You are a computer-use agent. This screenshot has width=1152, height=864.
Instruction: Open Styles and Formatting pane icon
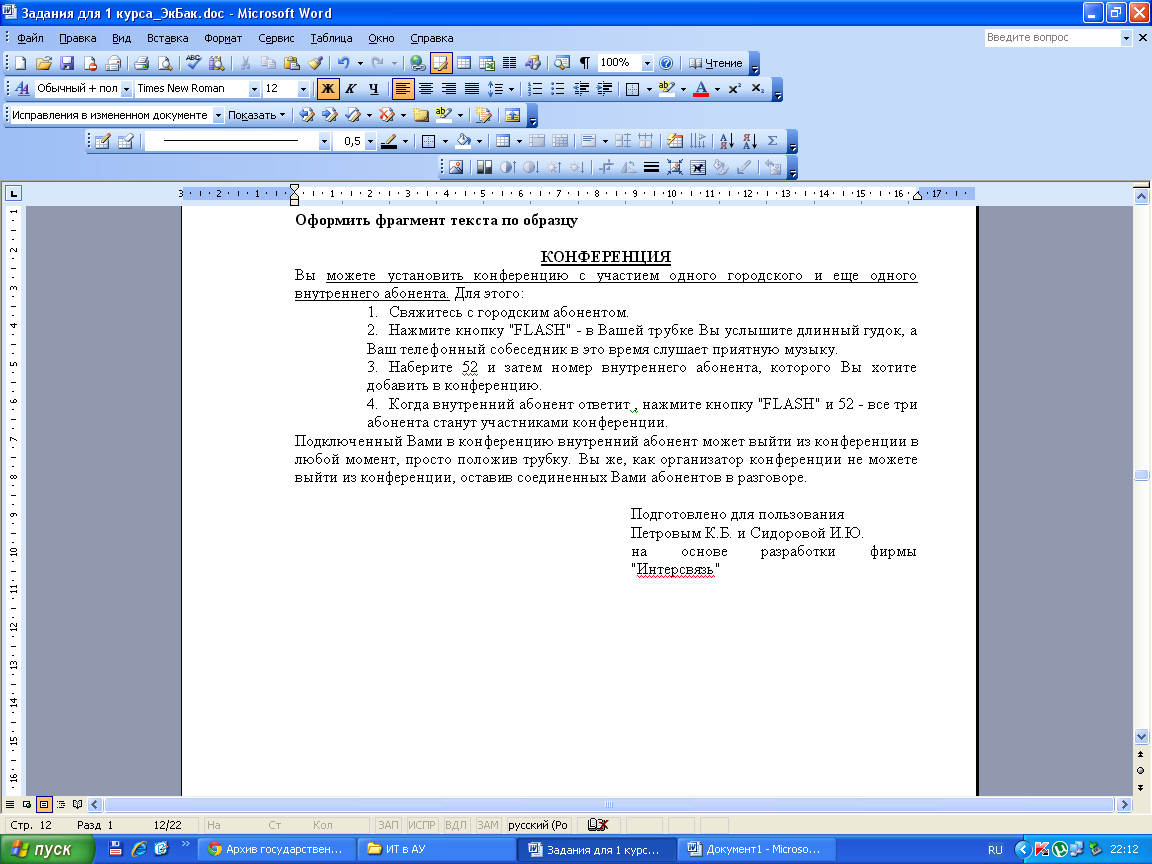pyautogui.click(x=22, y=89)
